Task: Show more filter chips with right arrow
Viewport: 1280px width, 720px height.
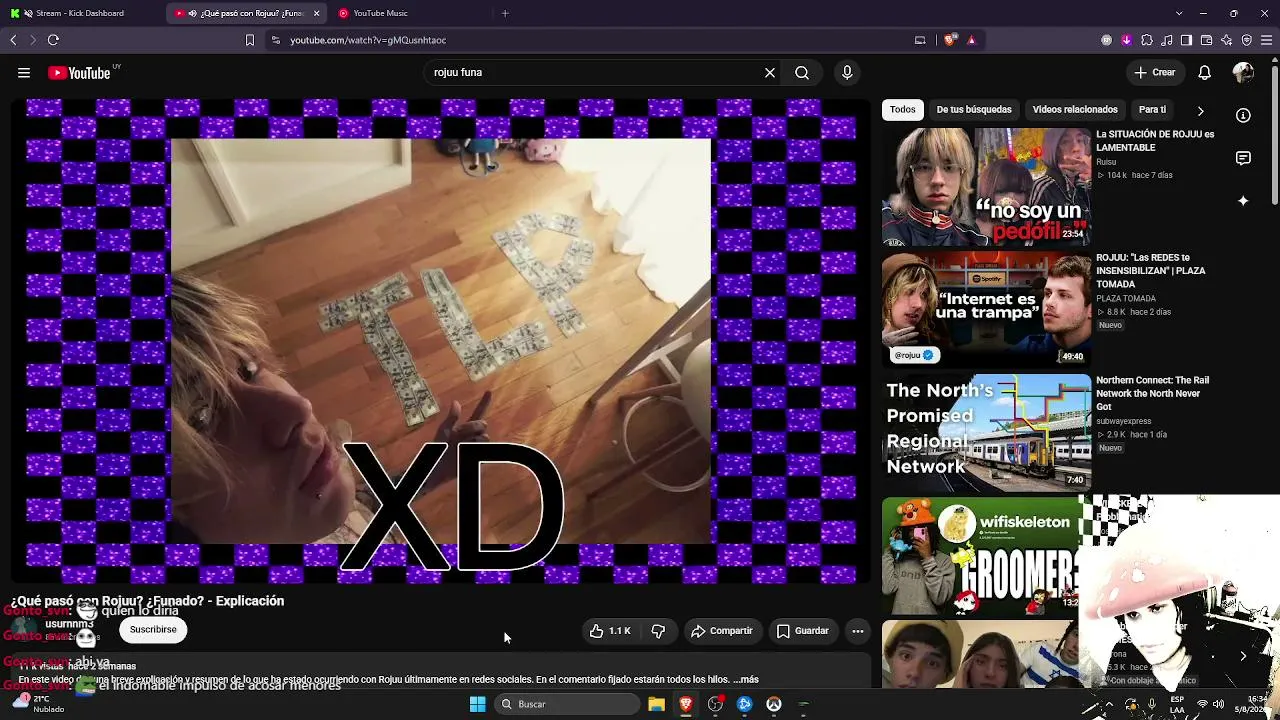Action: 1200,110
